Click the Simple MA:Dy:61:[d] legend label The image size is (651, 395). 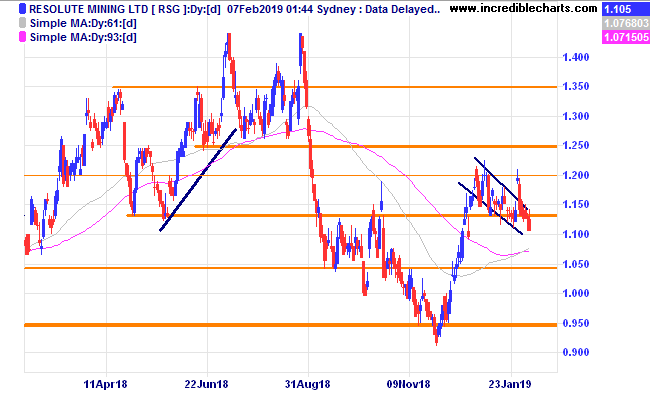click(x=83, y=23)
